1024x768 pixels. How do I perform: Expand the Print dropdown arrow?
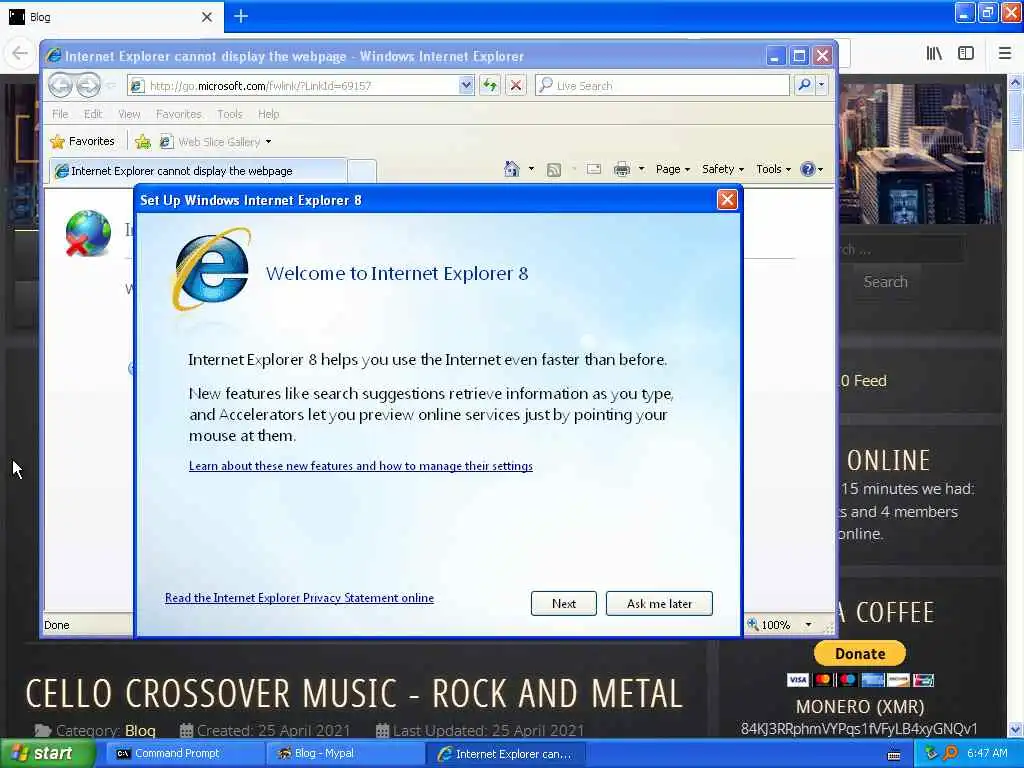[x=641, y=169]
